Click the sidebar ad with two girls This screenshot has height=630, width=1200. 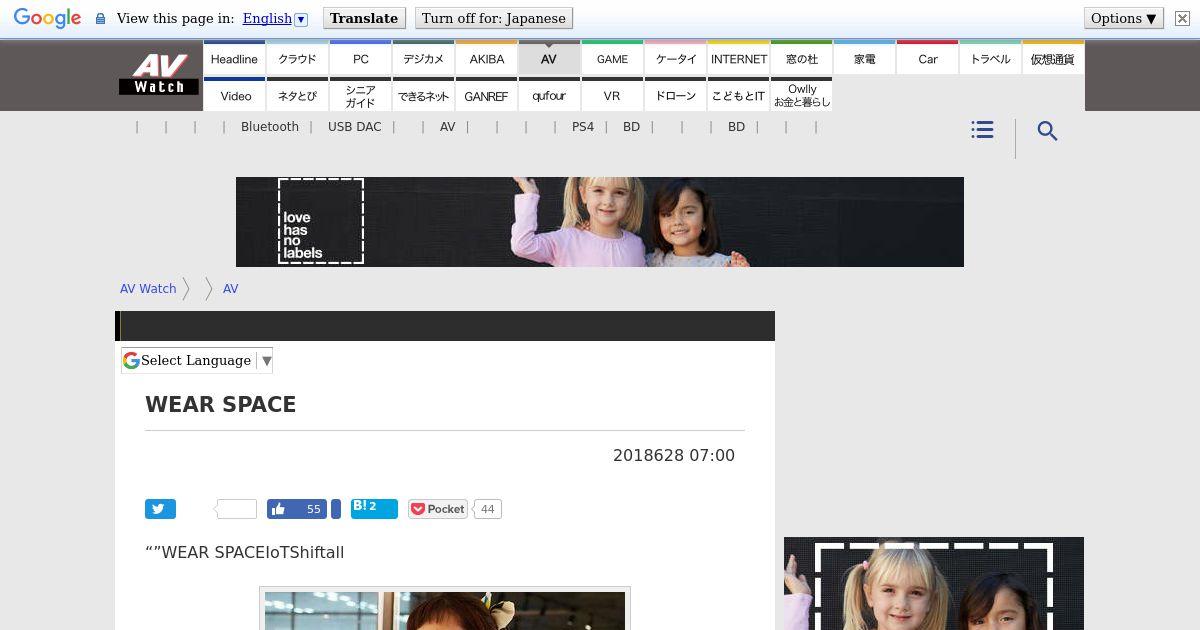[x=934, y=583]
